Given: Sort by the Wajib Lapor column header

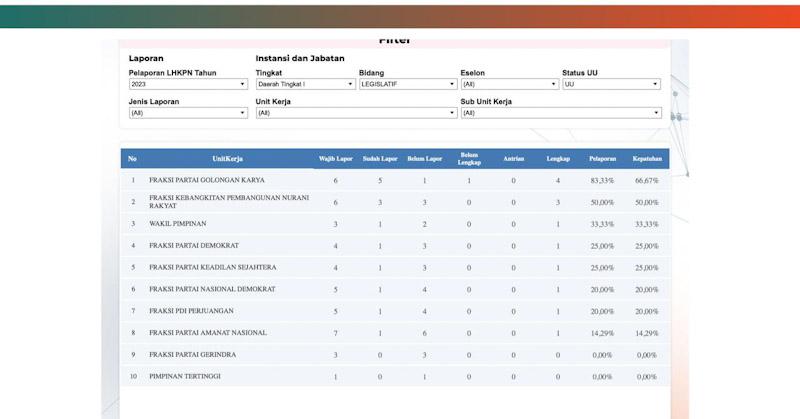Looking at the screenshot, I should (x=336, y=159).
